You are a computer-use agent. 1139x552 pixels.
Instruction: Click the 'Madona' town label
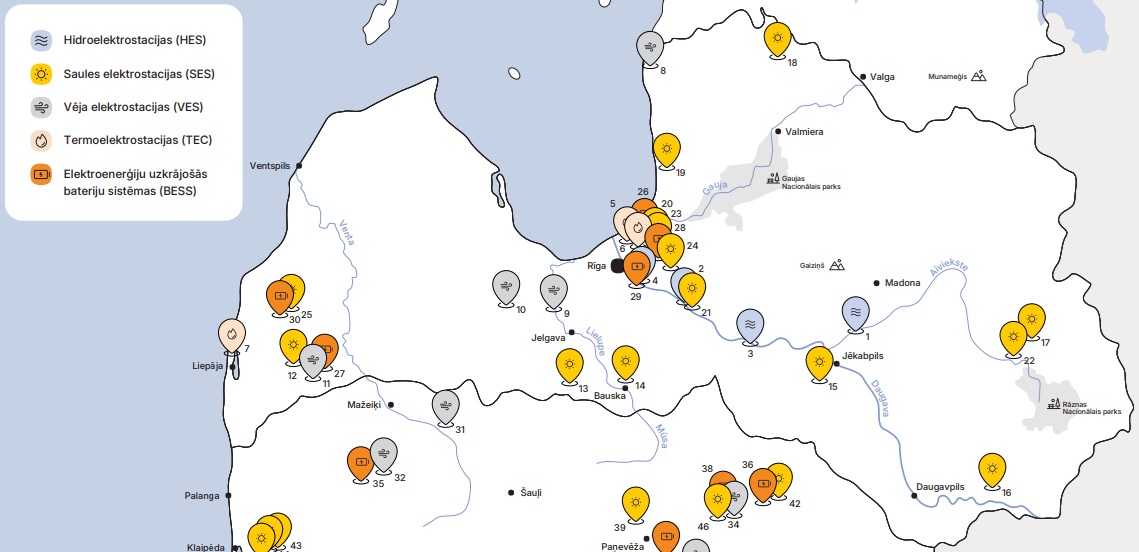click(x=902, y=283)
